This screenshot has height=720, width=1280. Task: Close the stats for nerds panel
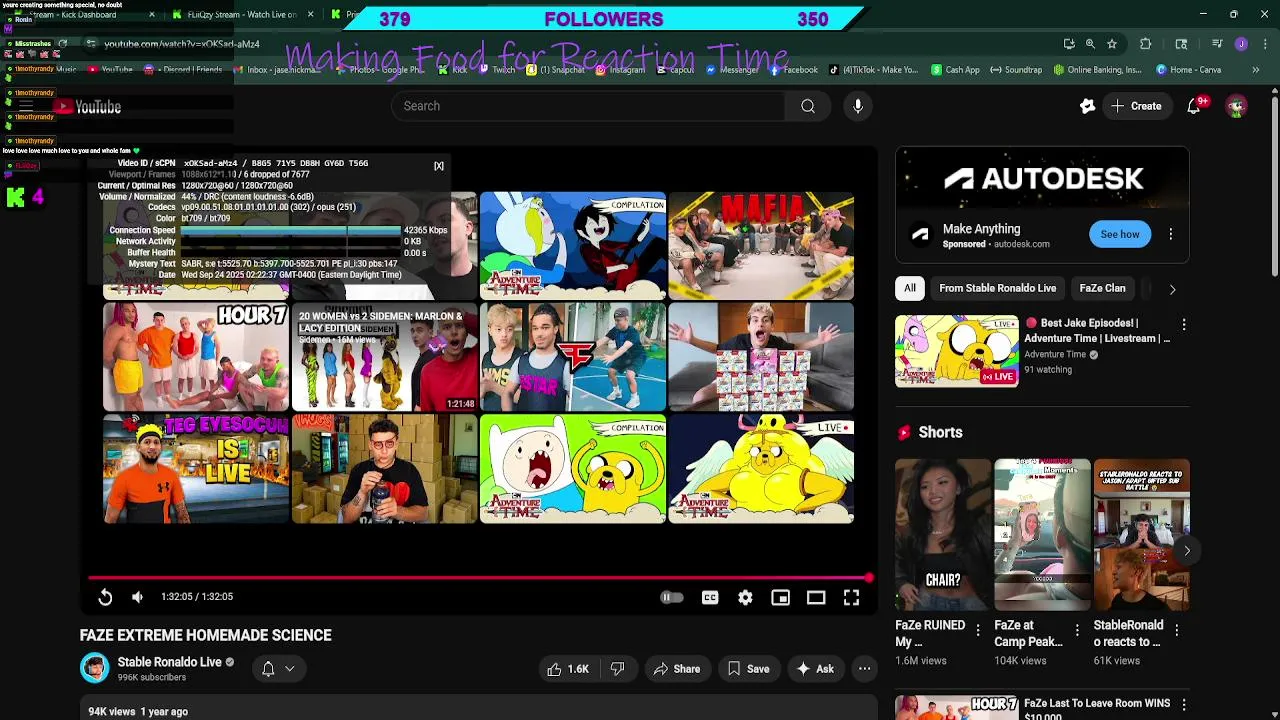click(438, 166)
